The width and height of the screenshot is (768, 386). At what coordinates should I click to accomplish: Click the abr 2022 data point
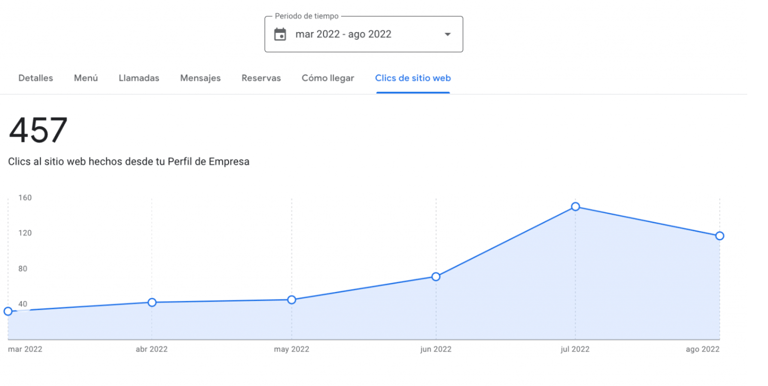pos(152,302)
